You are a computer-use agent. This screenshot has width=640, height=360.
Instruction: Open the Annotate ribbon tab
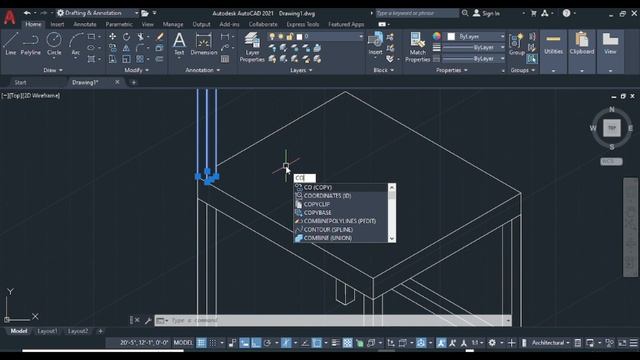point(85,24)
